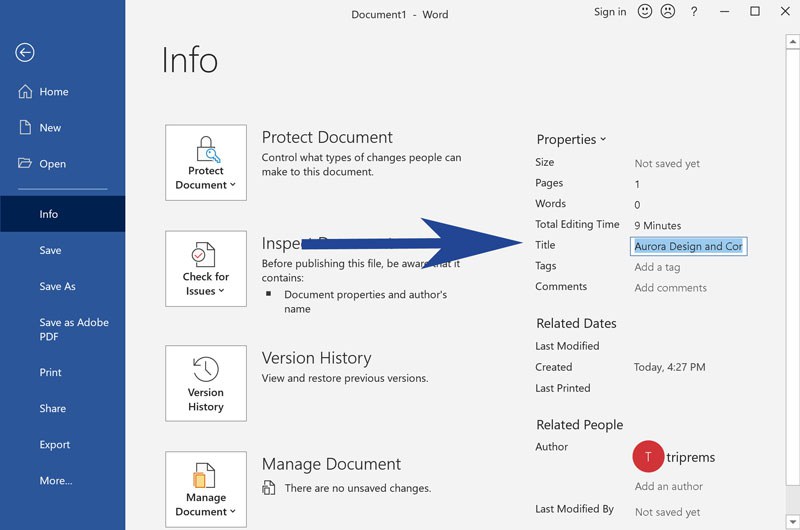Click 'There are no unsaved changes.' text

[x=358, y=488]
